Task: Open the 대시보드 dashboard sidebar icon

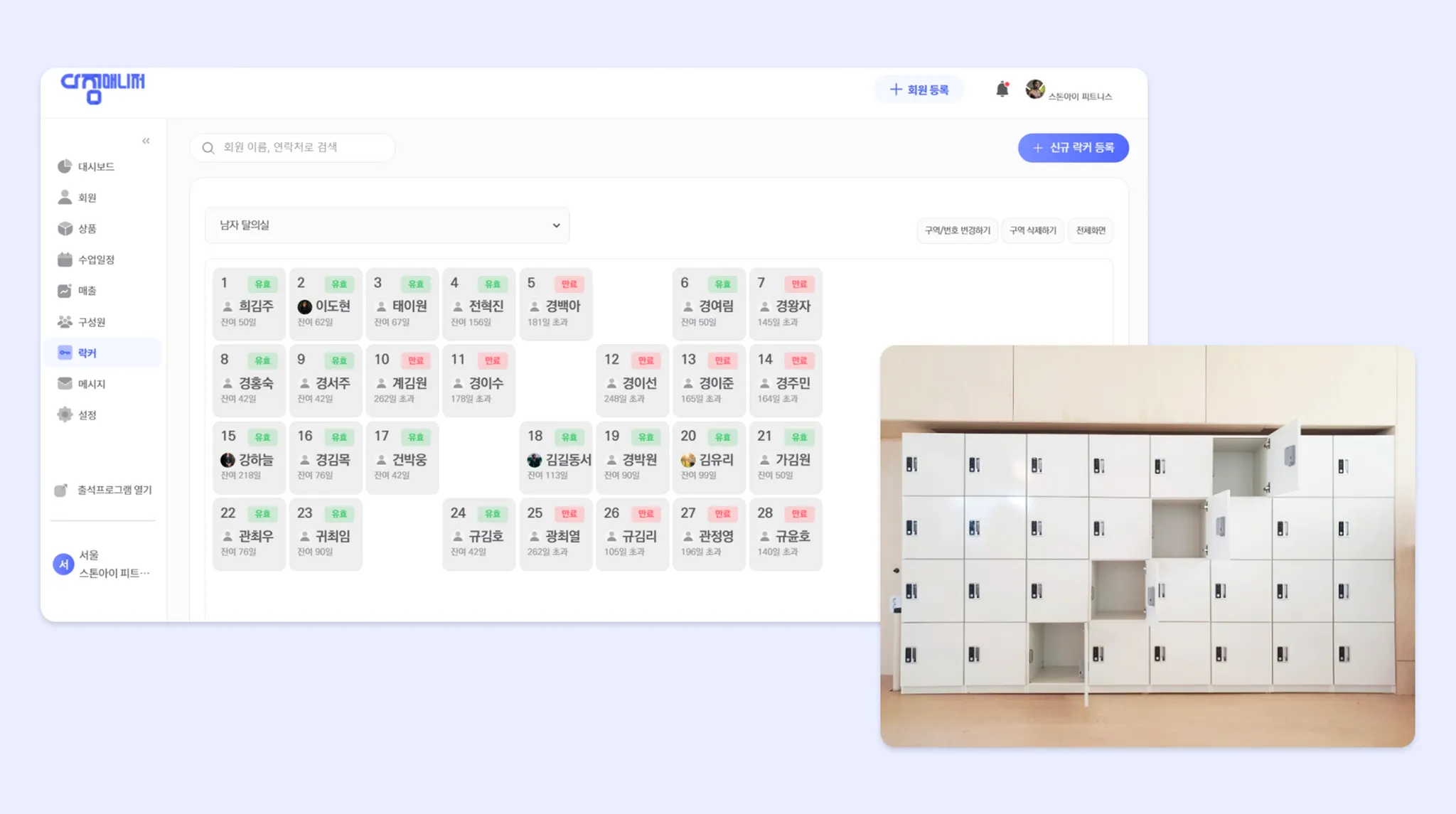Action: [65, 166]
